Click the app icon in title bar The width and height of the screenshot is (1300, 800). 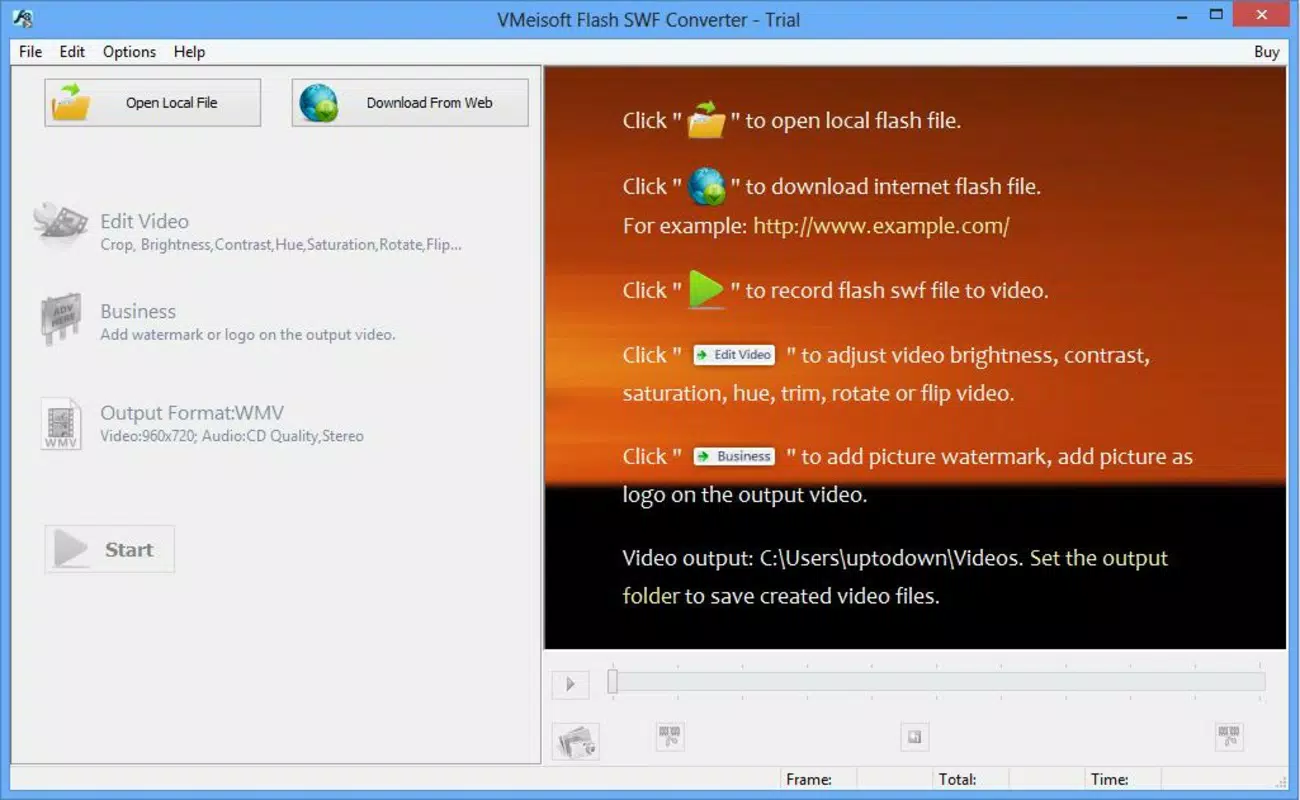(x=25, y=19)
